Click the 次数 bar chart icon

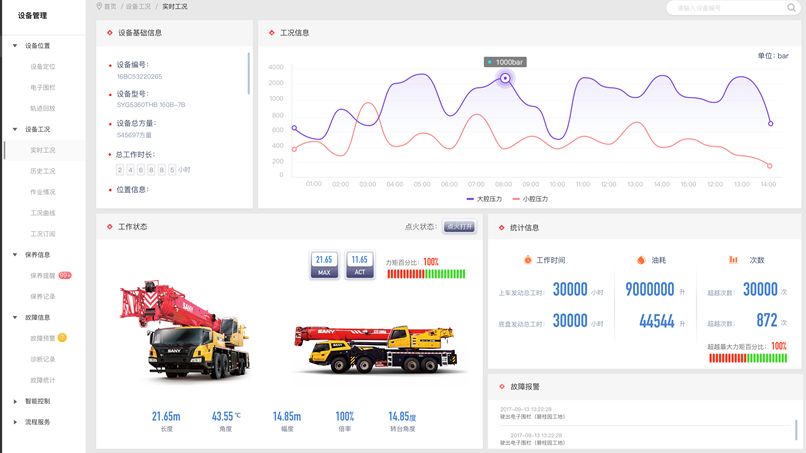[733, 260]
